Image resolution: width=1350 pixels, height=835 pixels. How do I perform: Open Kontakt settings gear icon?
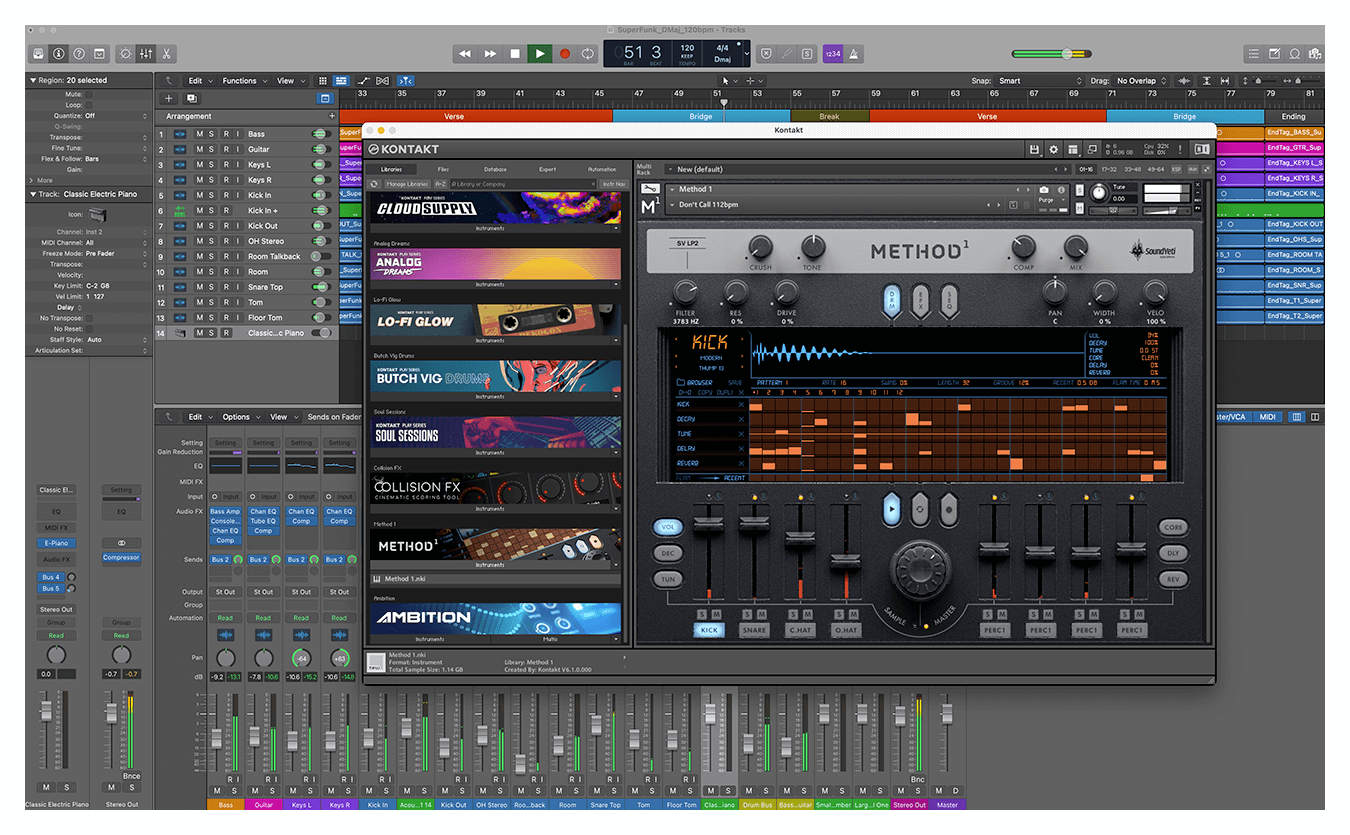1054,149
